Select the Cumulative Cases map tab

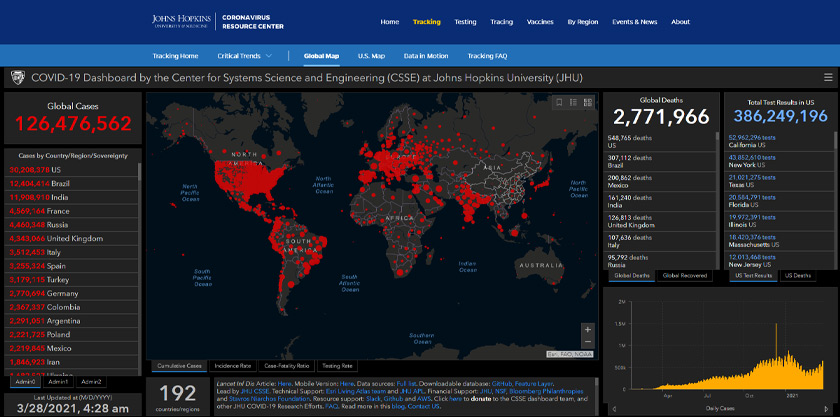click(179, 366)
